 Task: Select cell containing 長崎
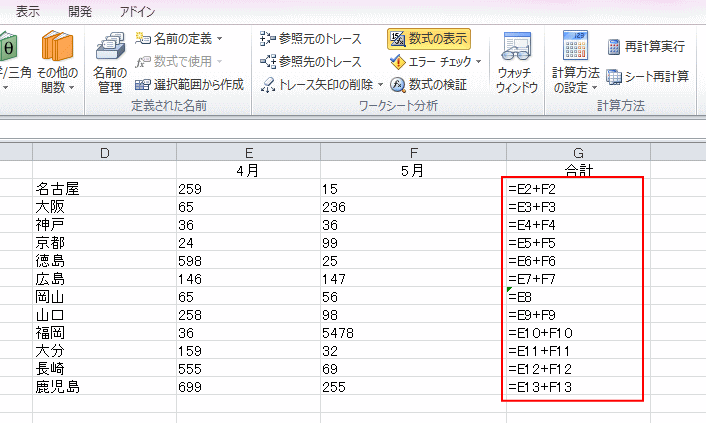click(x=104, y=368)
